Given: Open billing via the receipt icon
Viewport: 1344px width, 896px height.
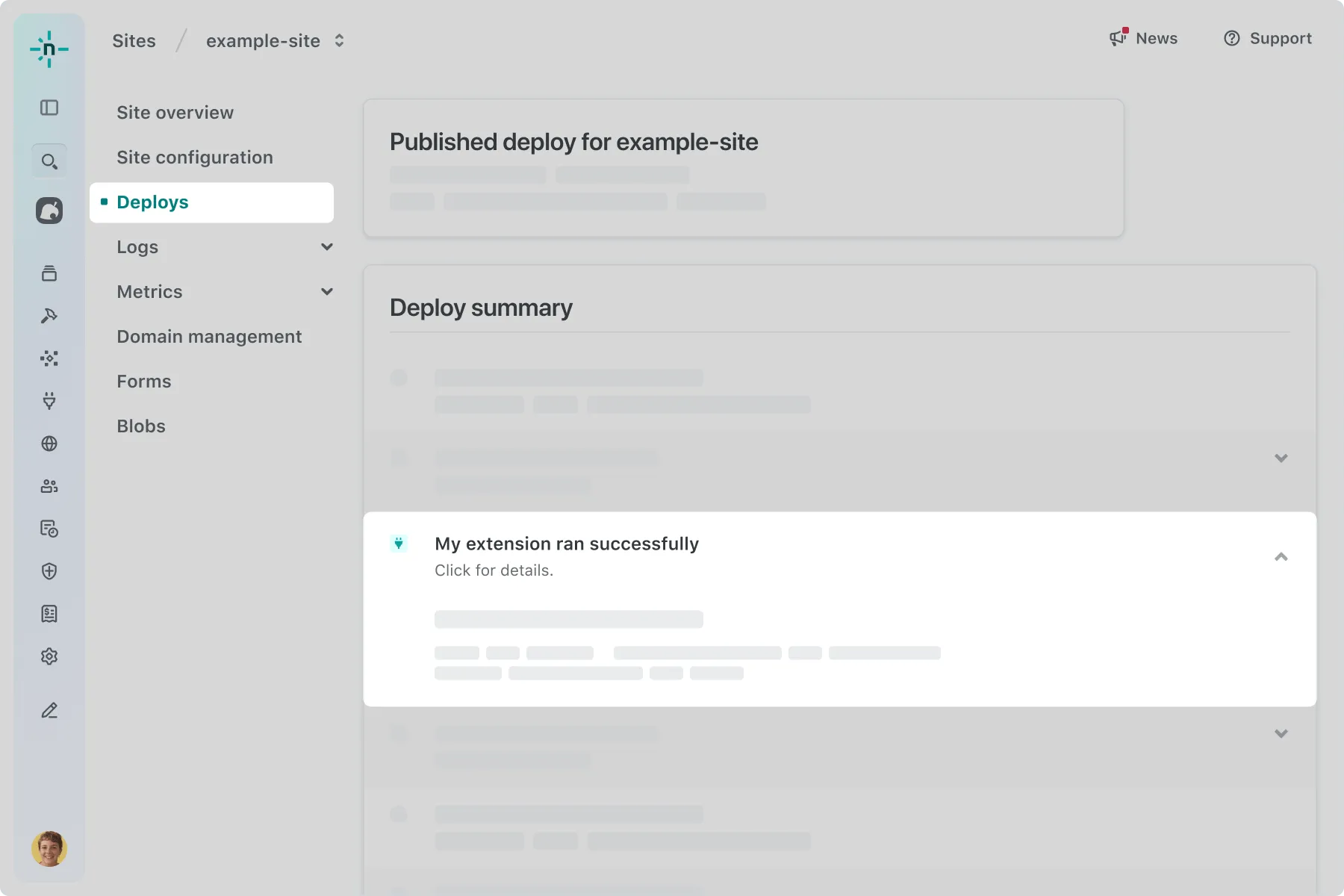Looking at the screenshot, I should (x=49, y=614).
